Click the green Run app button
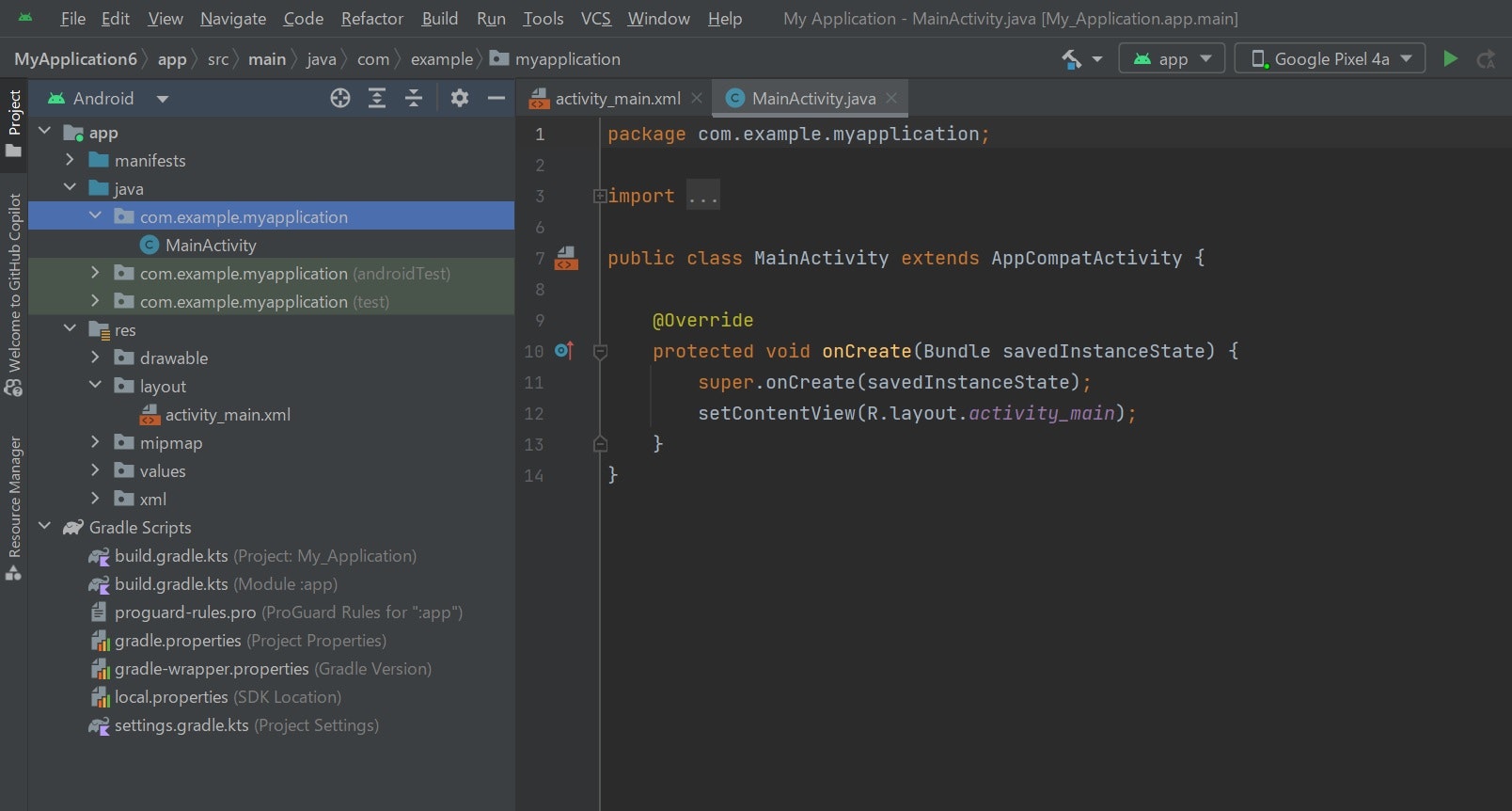1512x811 pixels. 1450,59
